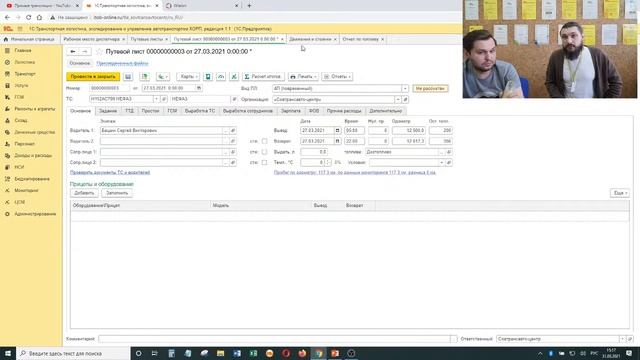Click the Windows Start button

8,353
